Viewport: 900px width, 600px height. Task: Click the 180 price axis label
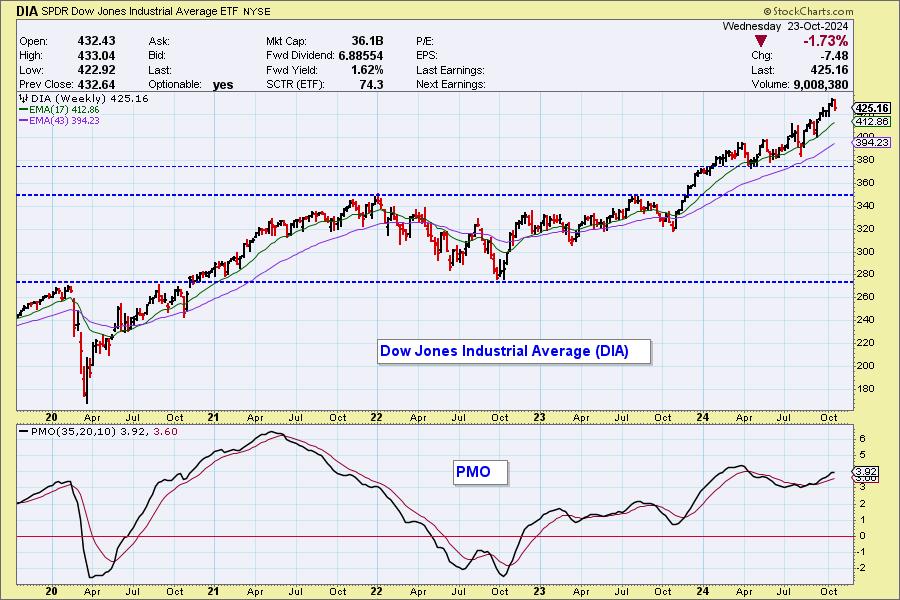866,389
